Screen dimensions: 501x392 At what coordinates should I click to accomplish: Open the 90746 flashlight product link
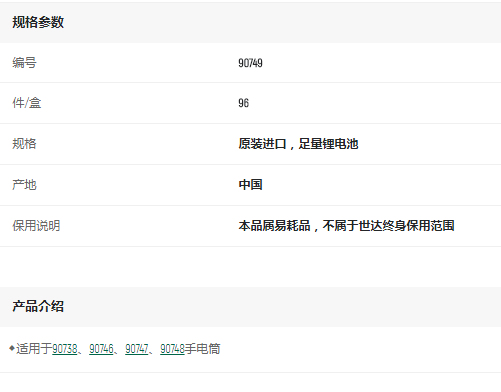[x=101, y=349]
